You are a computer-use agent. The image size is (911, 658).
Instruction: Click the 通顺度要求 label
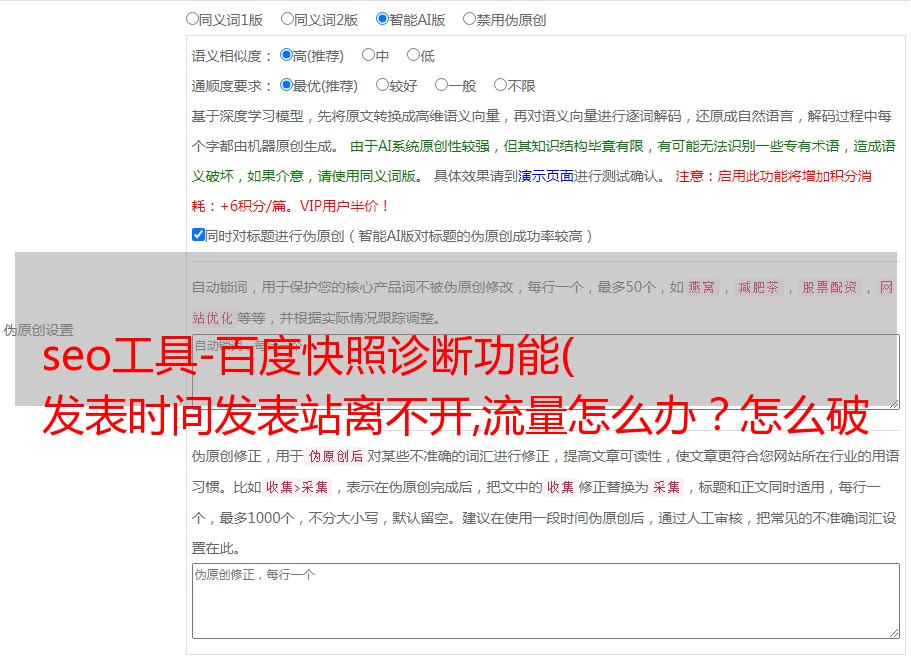point(232,86)
